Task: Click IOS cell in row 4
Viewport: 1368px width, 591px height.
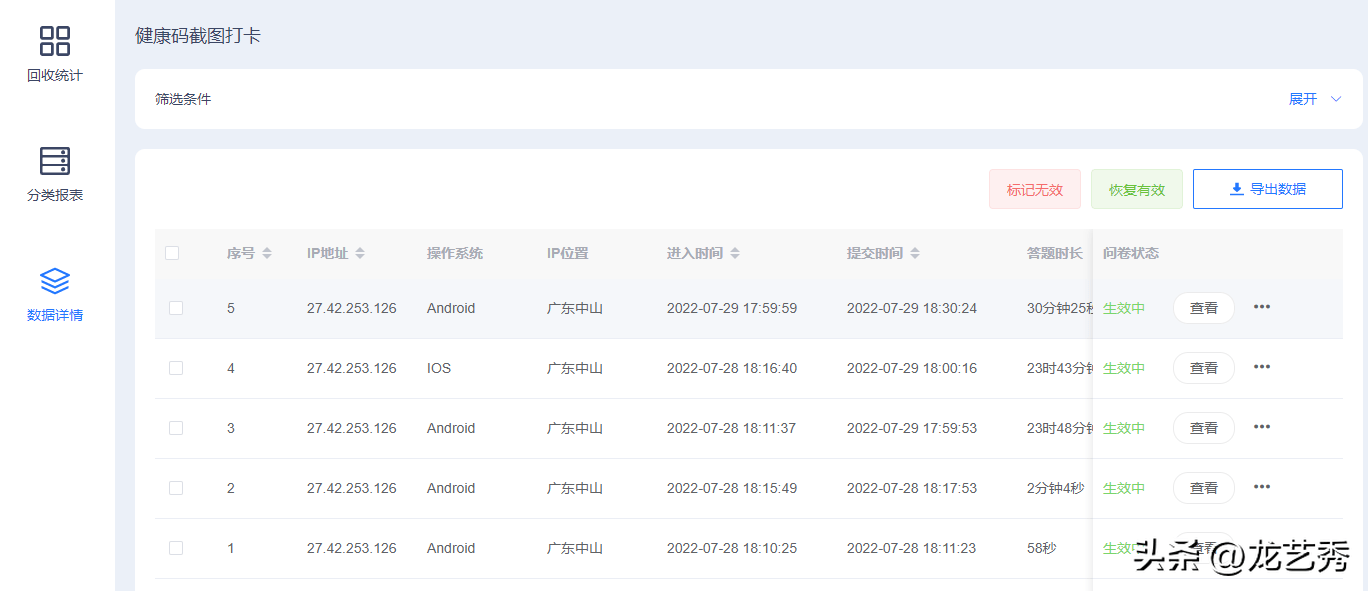Action: point(439,368)
